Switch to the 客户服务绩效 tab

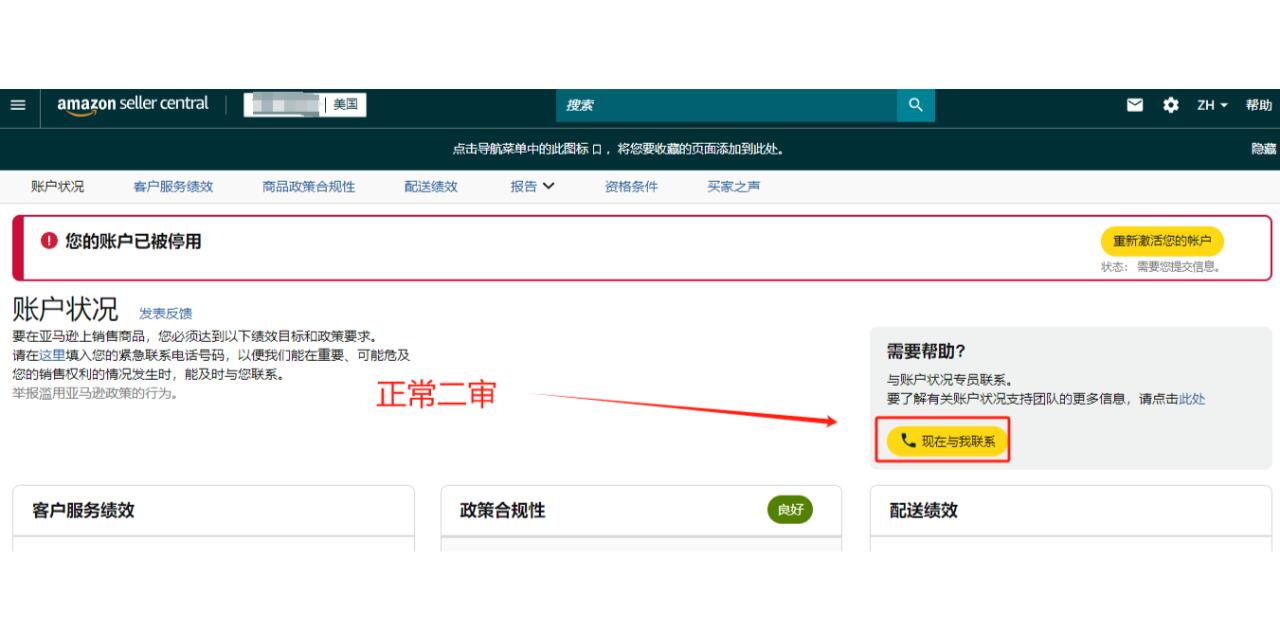[x=173, y=186]
